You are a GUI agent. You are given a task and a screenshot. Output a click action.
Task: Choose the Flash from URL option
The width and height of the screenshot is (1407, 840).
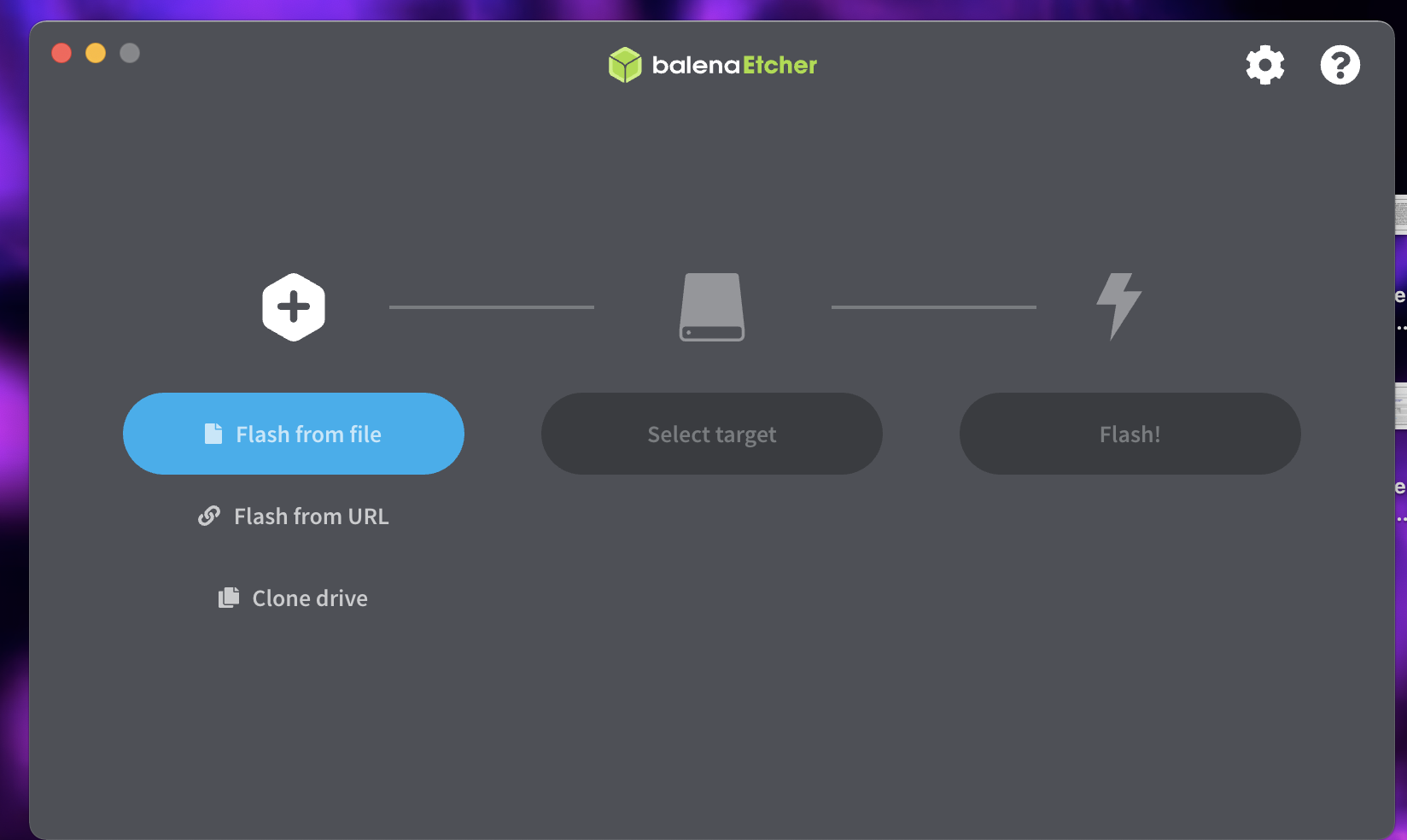tap(311, 516)
